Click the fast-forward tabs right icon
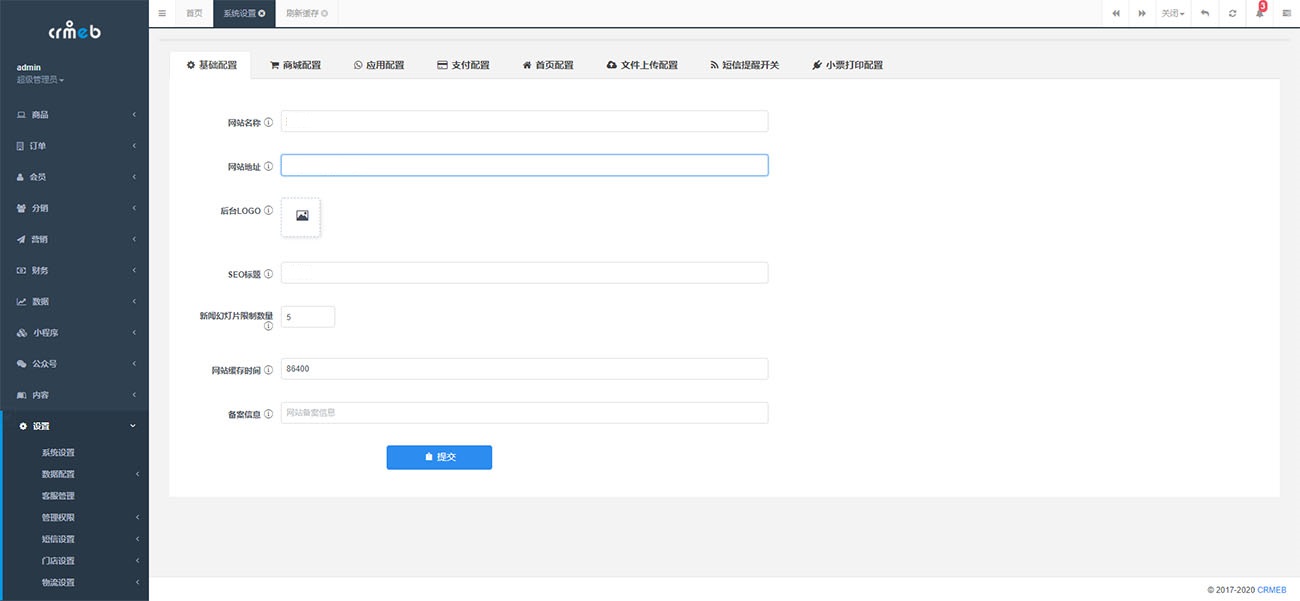Screen dimensions: 1300x601 [1142, 13]
